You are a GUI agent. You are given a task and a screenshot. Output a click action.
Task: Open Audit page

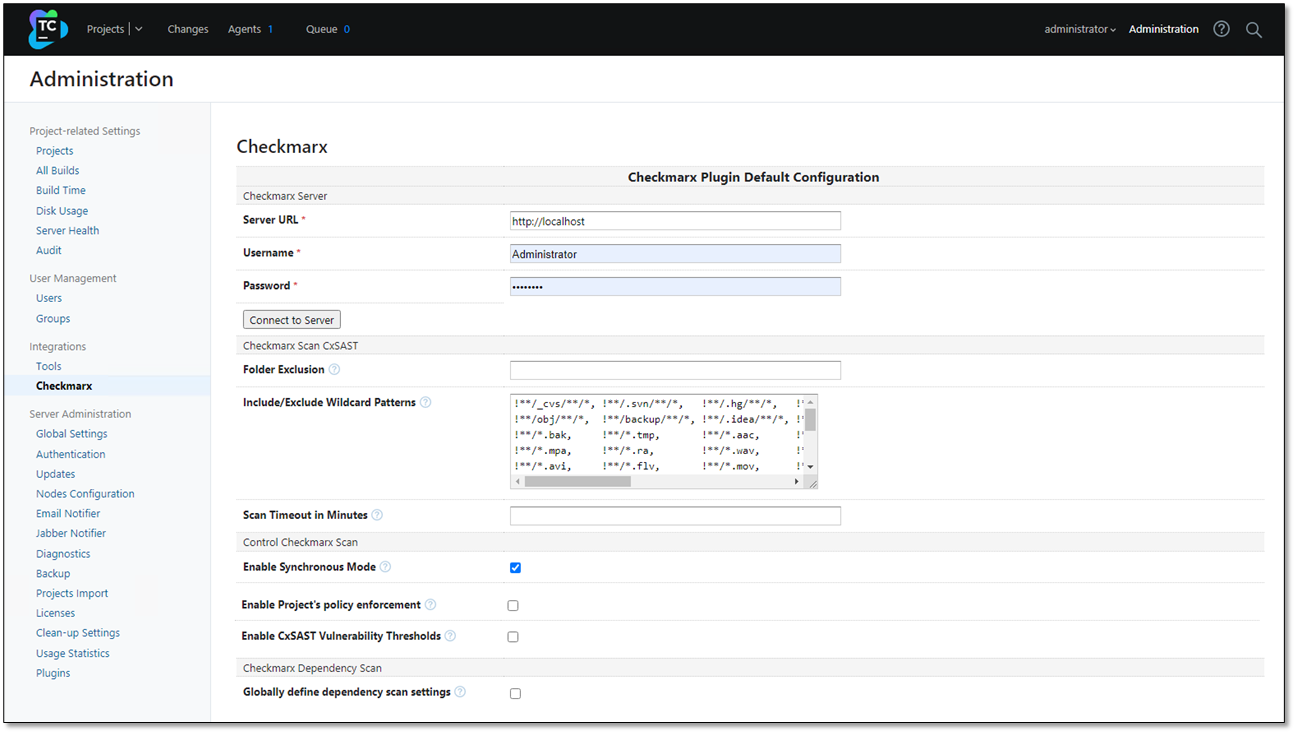tap(49, 250)
